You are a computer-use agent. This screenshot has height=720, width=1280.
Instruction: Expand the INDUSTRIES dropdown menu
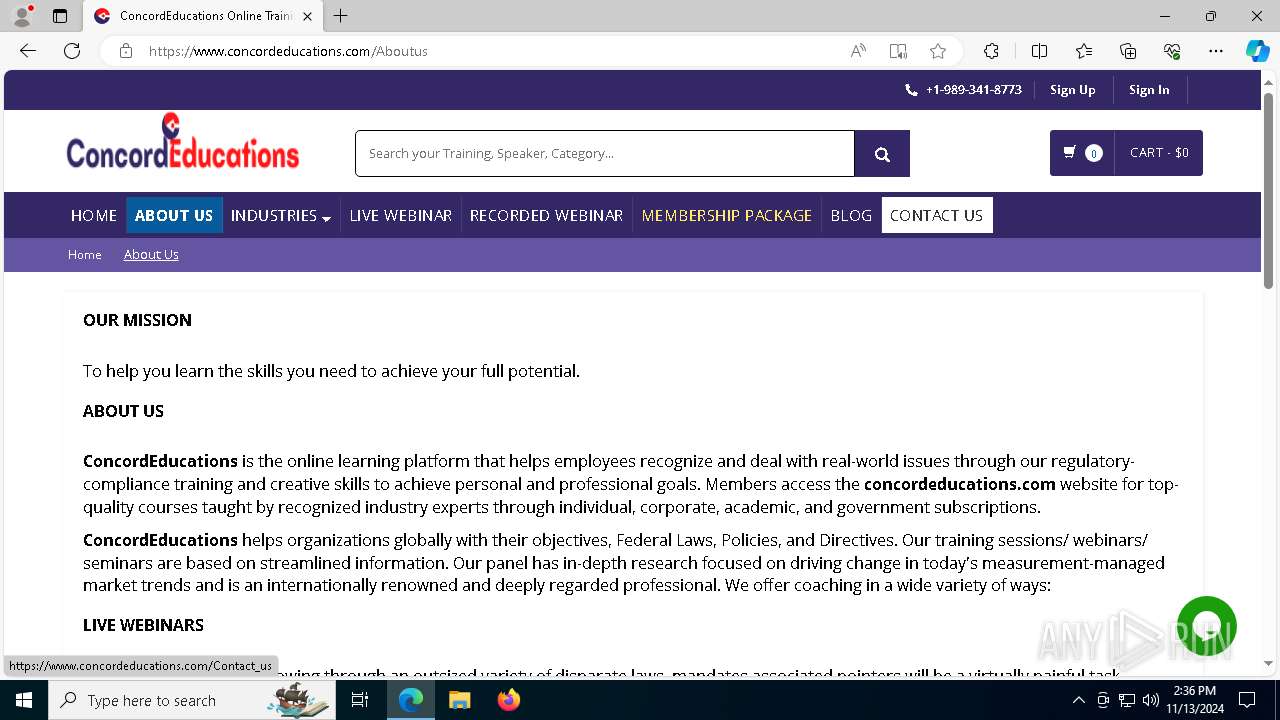tap(281, 215)
